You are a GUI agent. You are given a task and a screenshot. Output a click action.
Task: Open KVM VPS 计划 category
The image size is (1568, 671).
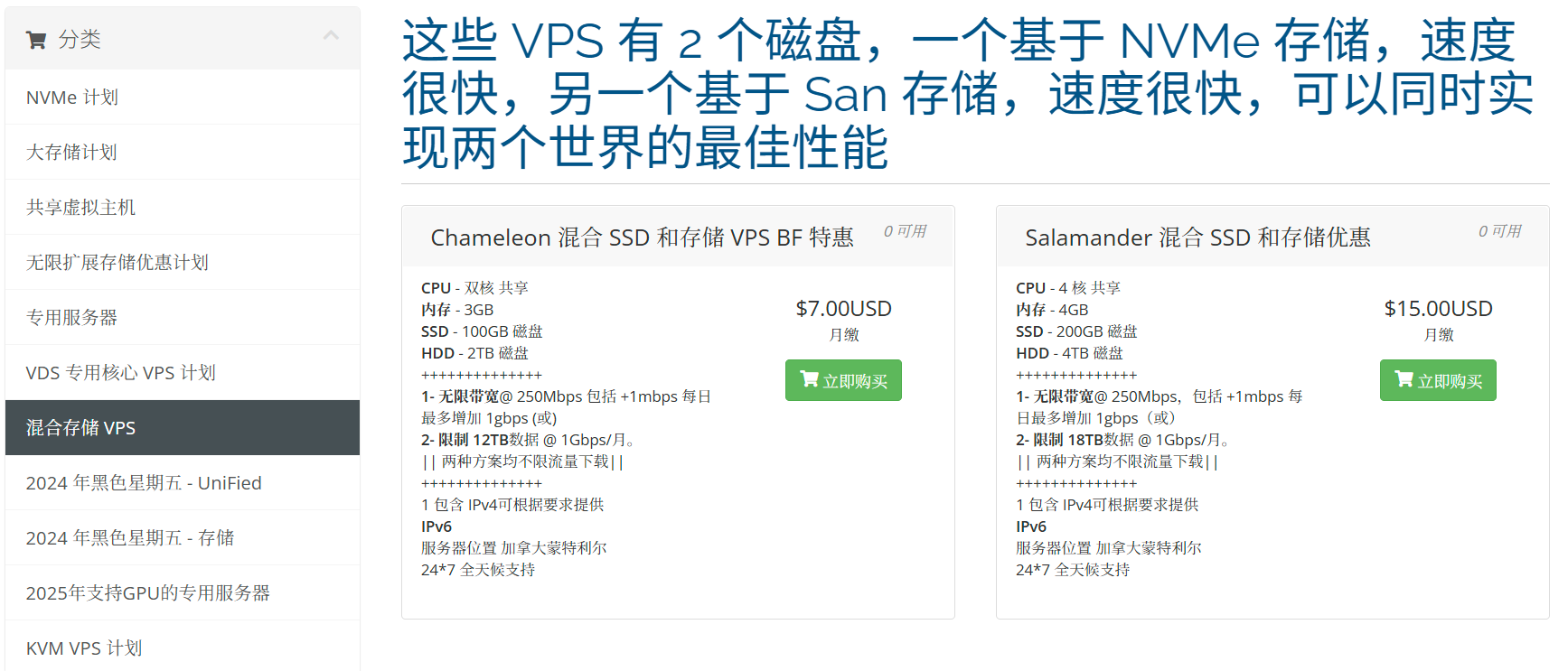[183, 648]
